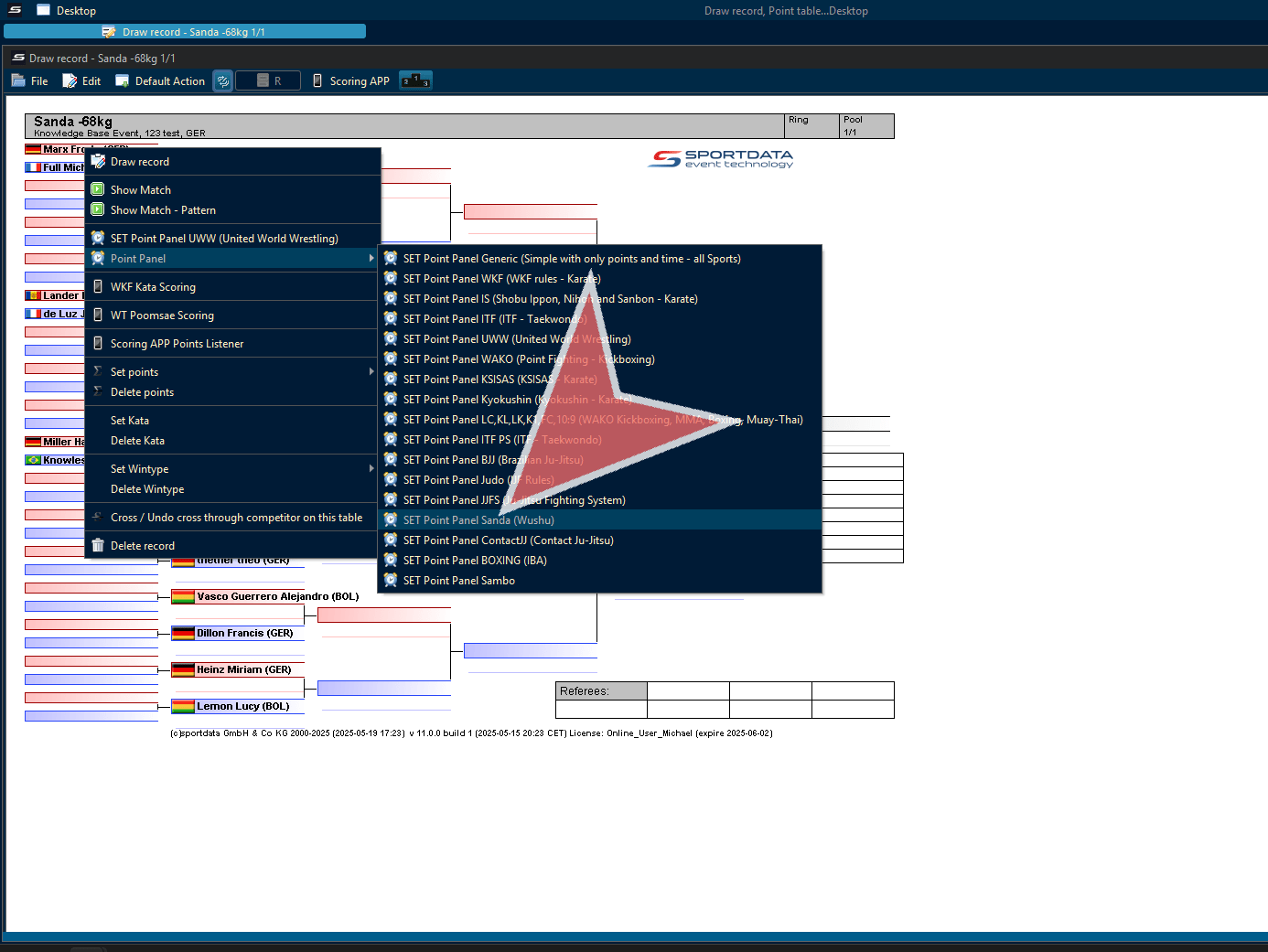Click the sigma icon next to Delete points

tap(98, 392)
